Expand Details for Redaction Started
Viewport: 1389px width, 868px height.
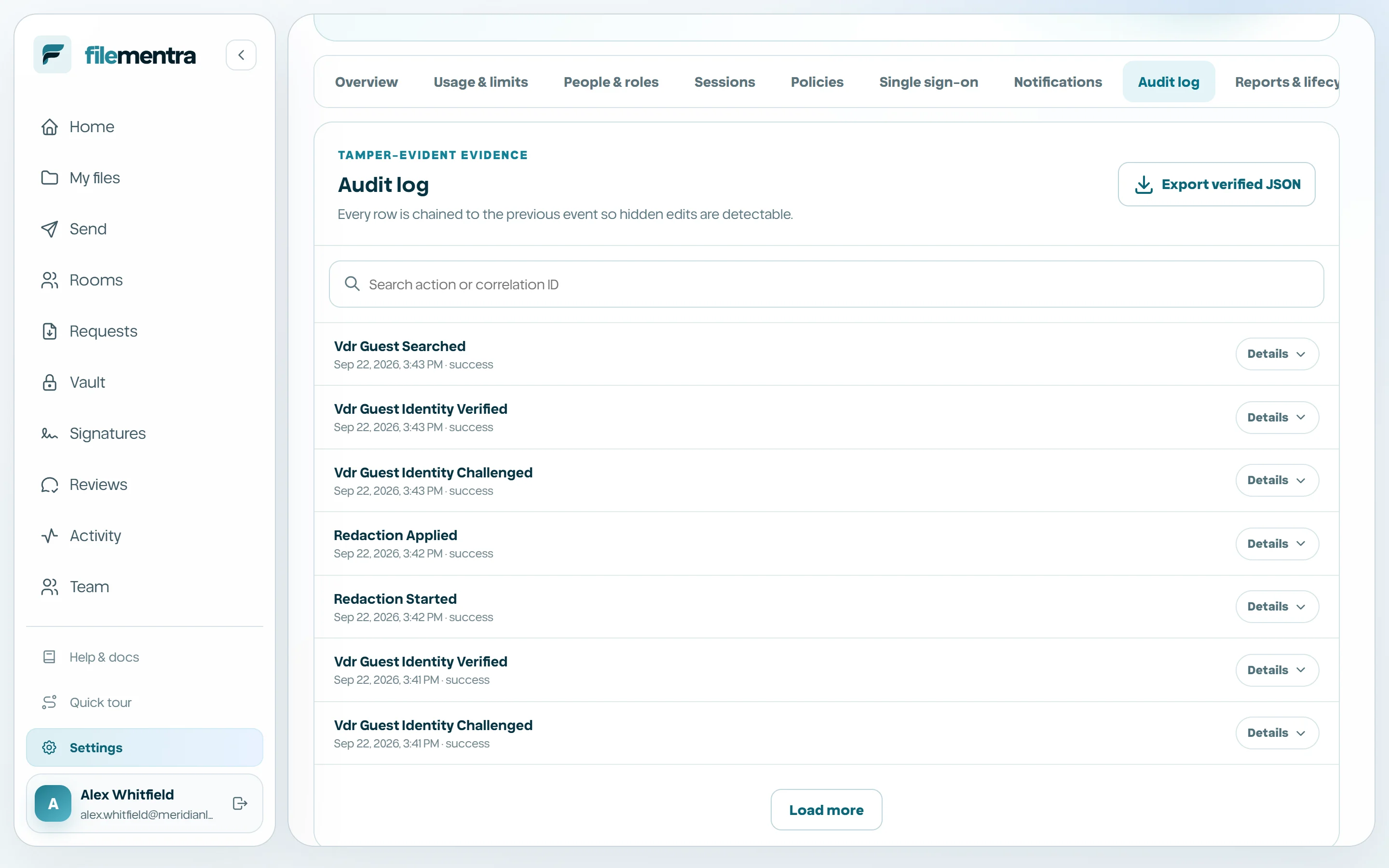(x=1277, y=606)
